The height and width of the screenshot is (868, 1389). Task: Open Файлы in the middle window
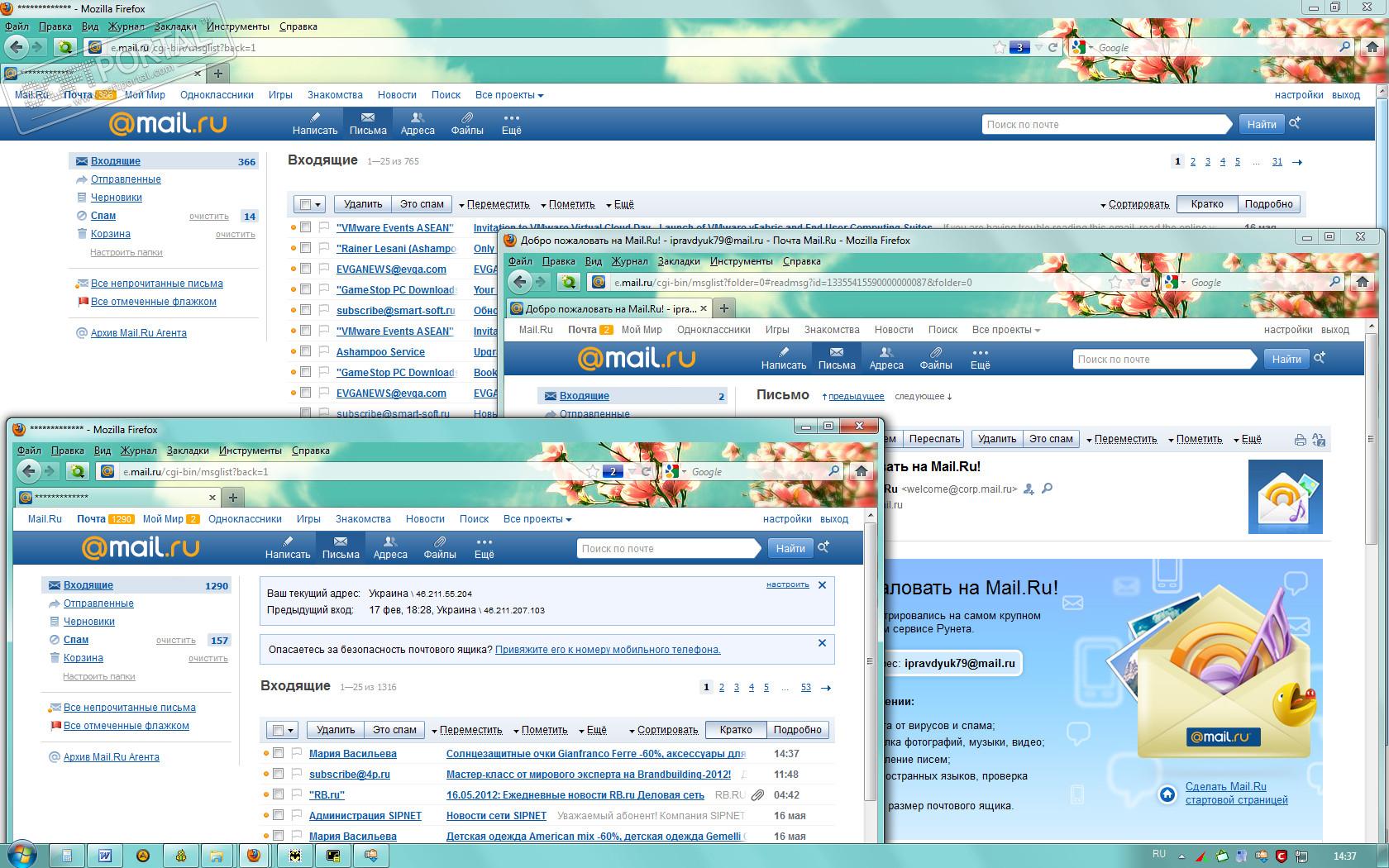[936, 358]
